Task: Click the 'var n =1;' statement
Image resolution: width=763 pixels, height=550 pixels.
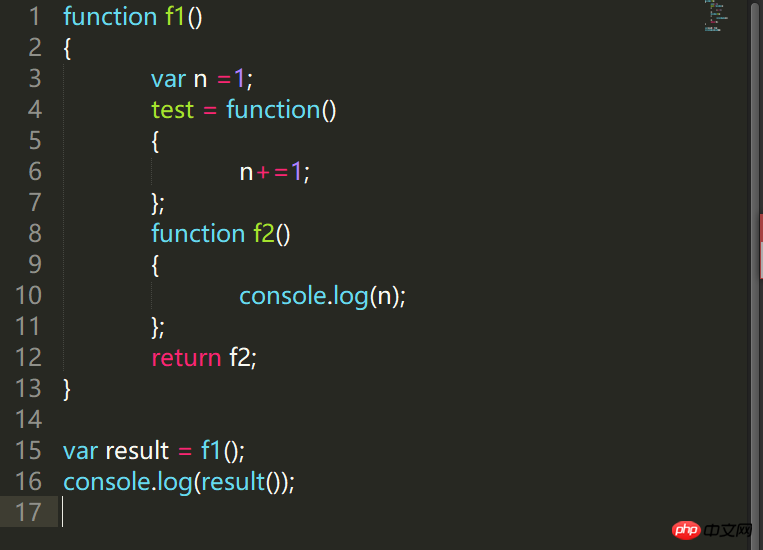Action: coord(201,79)
